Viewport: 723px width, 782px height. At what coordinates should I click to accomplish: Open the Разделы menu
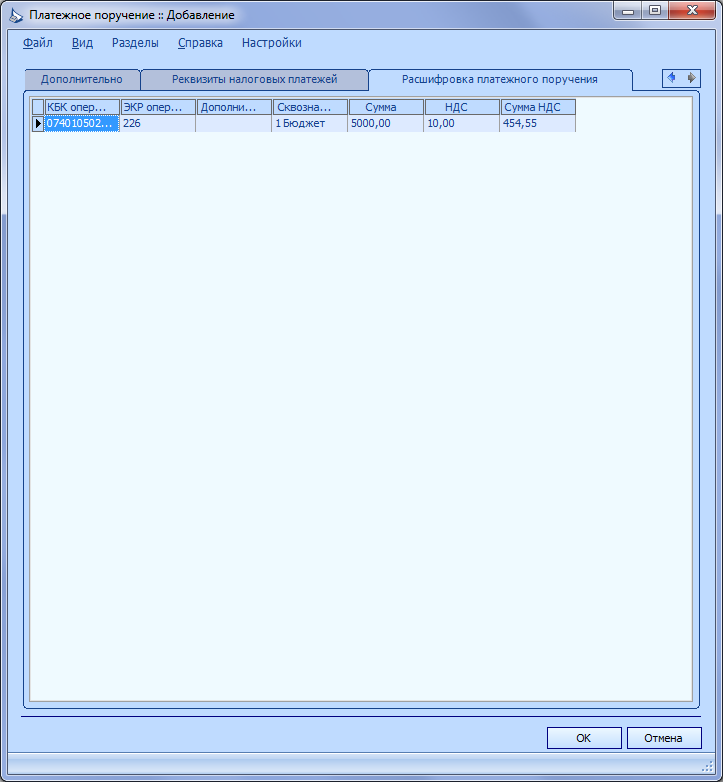coord(135,43)
